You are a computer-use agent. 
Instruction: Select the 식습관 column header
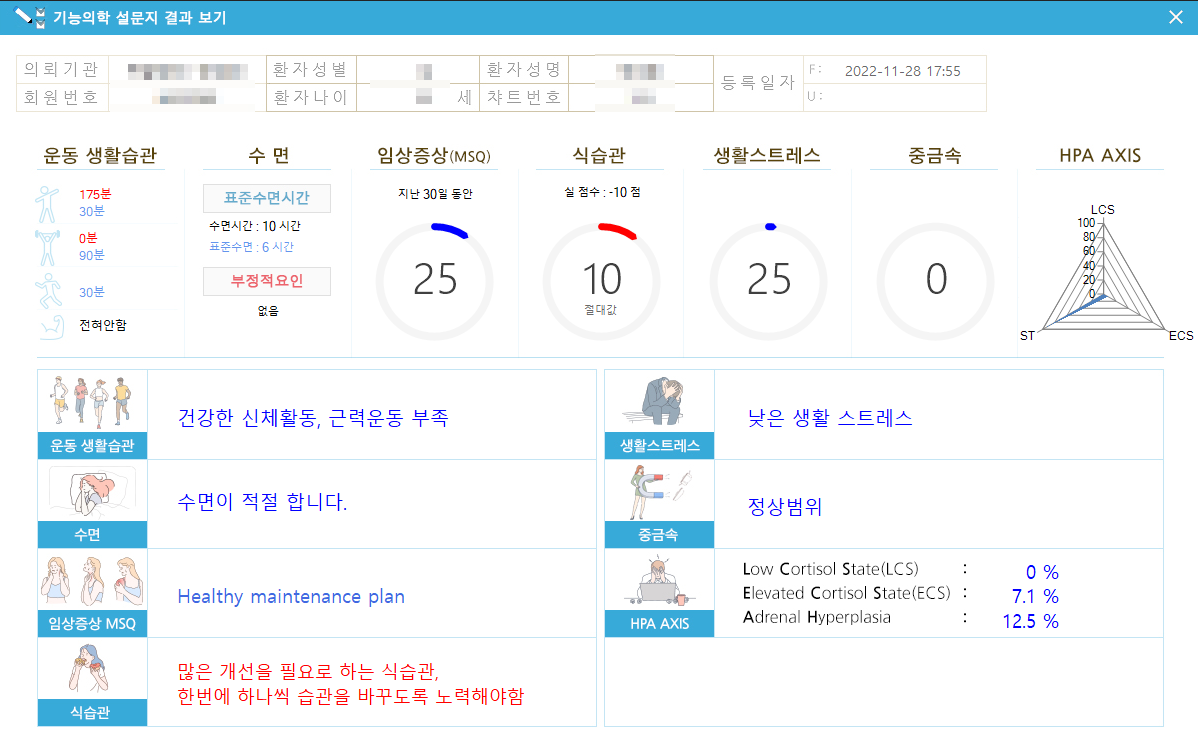pyautogui.click(x=600, y=156)
